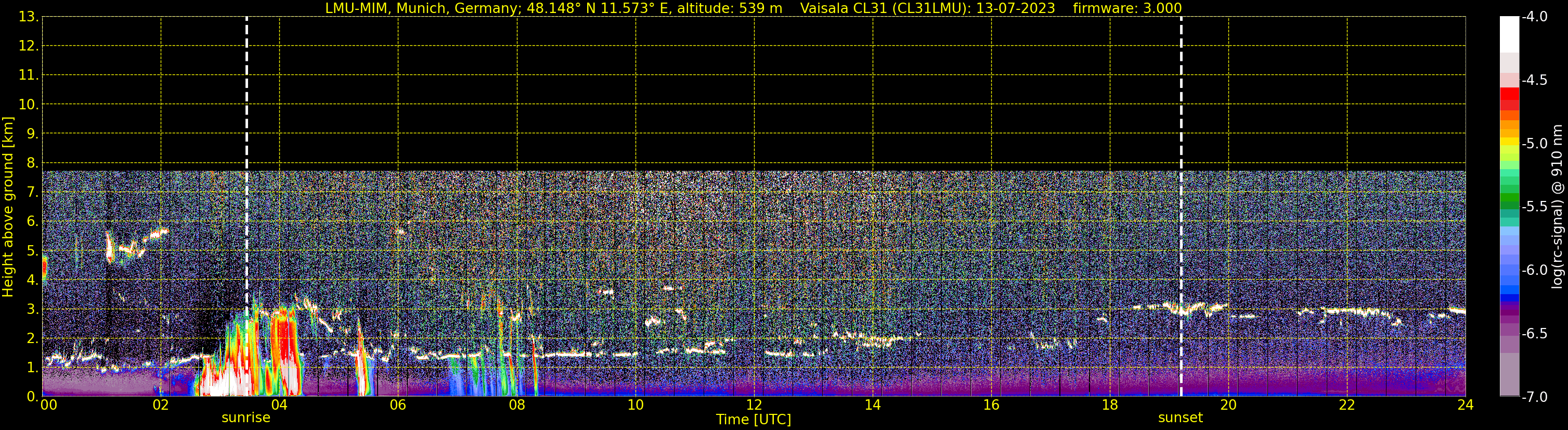Click the "Height above ground [km]" axis label
The width and height of the screenshot is (1568, 430).
coord(8,207)
